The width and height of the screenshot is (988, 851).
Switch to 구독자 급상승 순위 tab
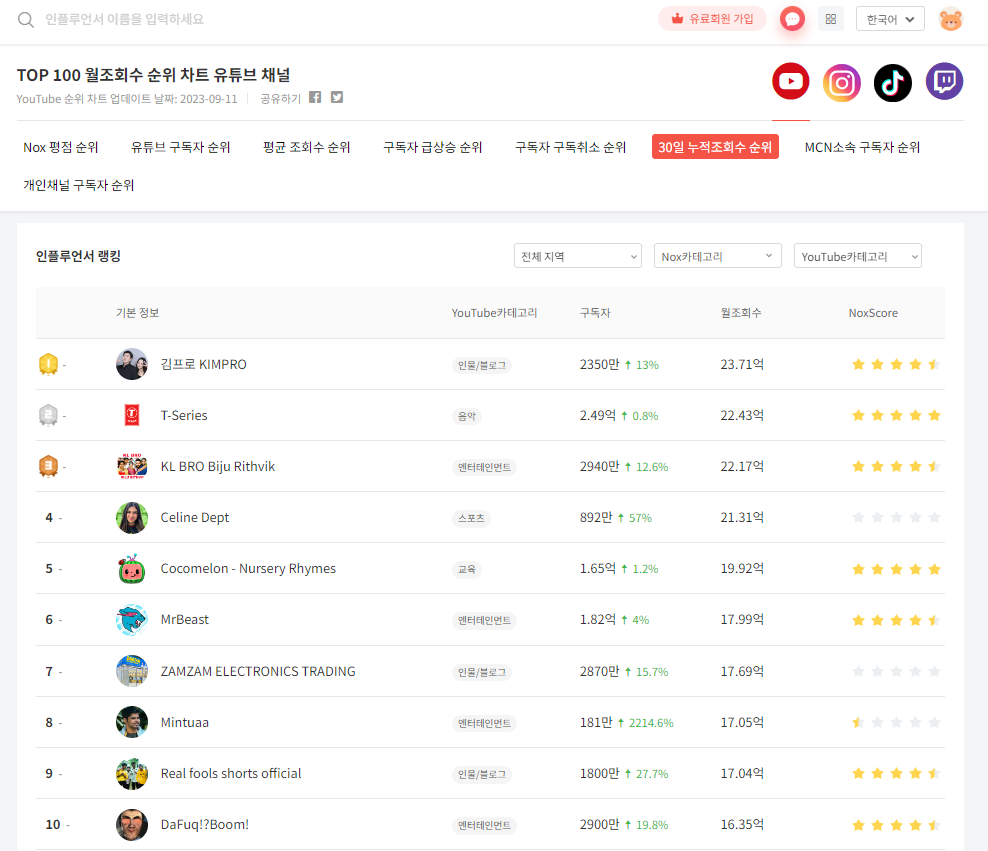[433, 147]
